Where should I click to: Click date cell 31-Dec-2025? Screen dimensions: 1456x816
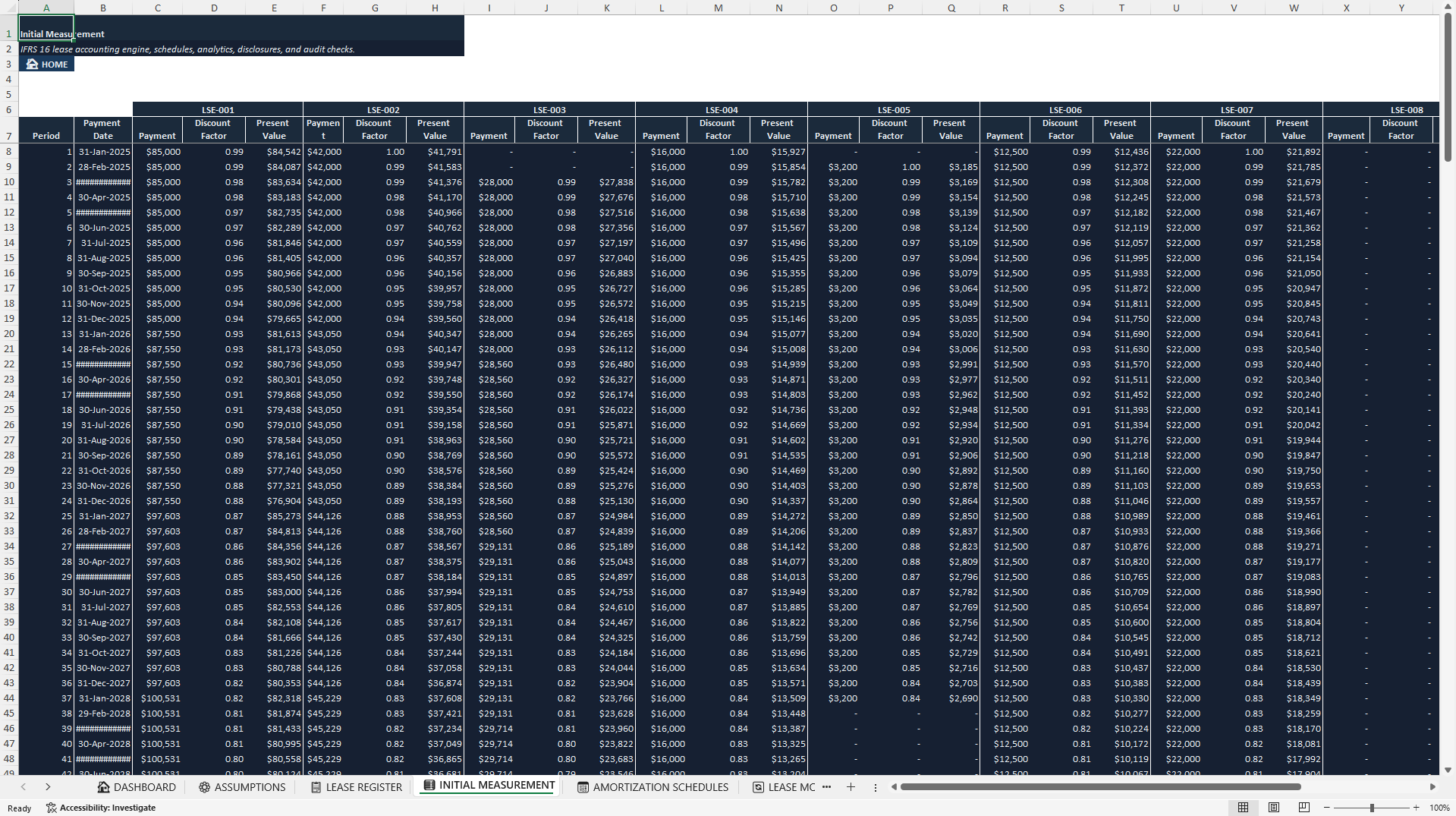103,319
